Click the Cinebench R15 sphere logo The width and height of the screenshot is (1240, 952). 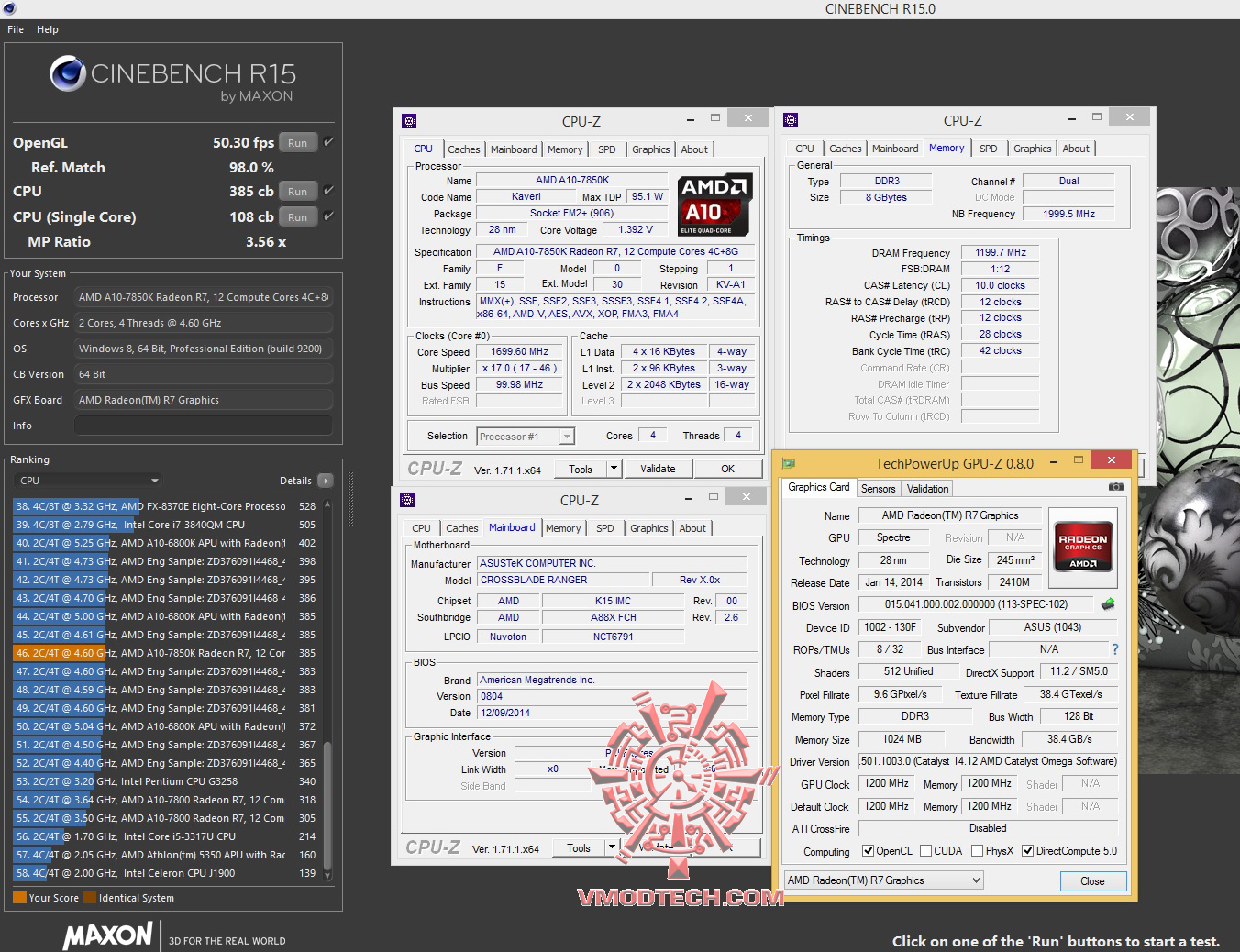(67, 73)
